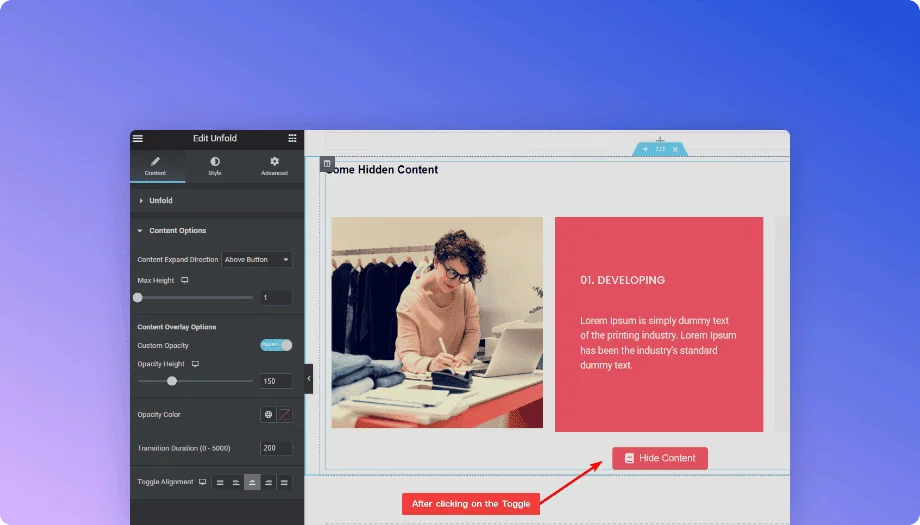Open the widgets grid icon in panel header
Screen dimensions: 920x525
(x=292, y=138)
